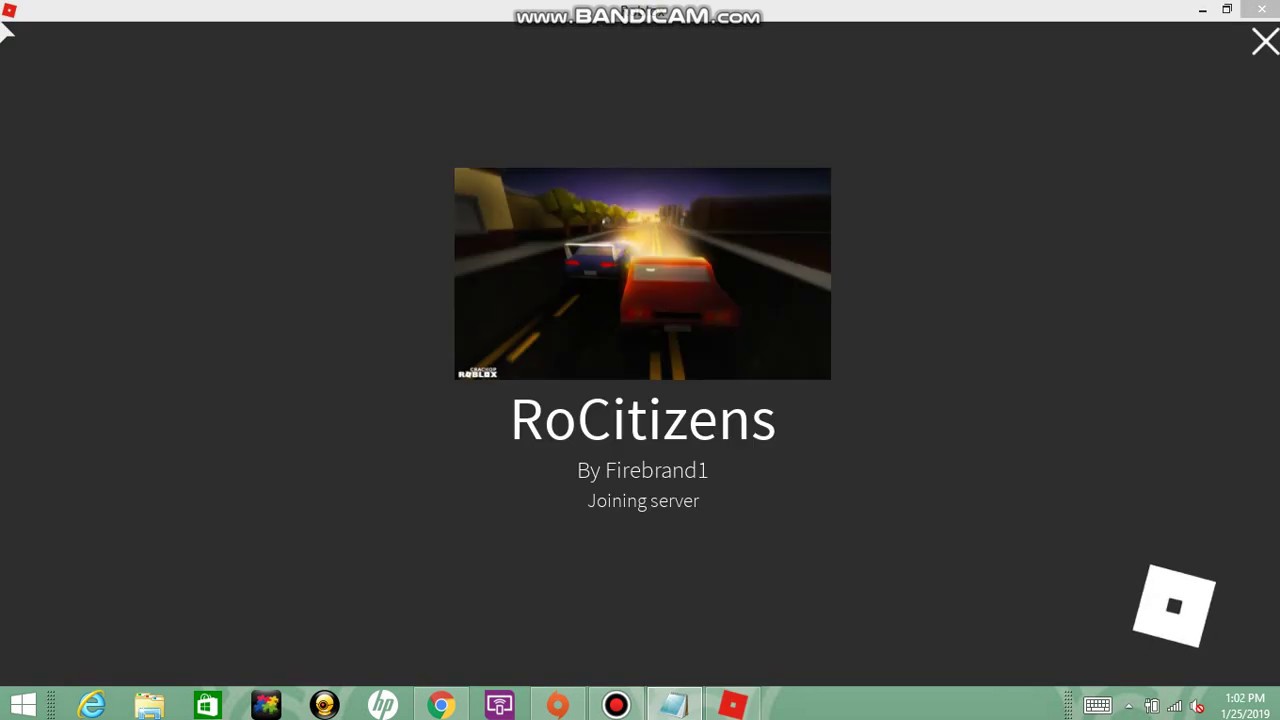Open the muted volume tray icon
This screenshot has width=1280, height=720.
1197,706
